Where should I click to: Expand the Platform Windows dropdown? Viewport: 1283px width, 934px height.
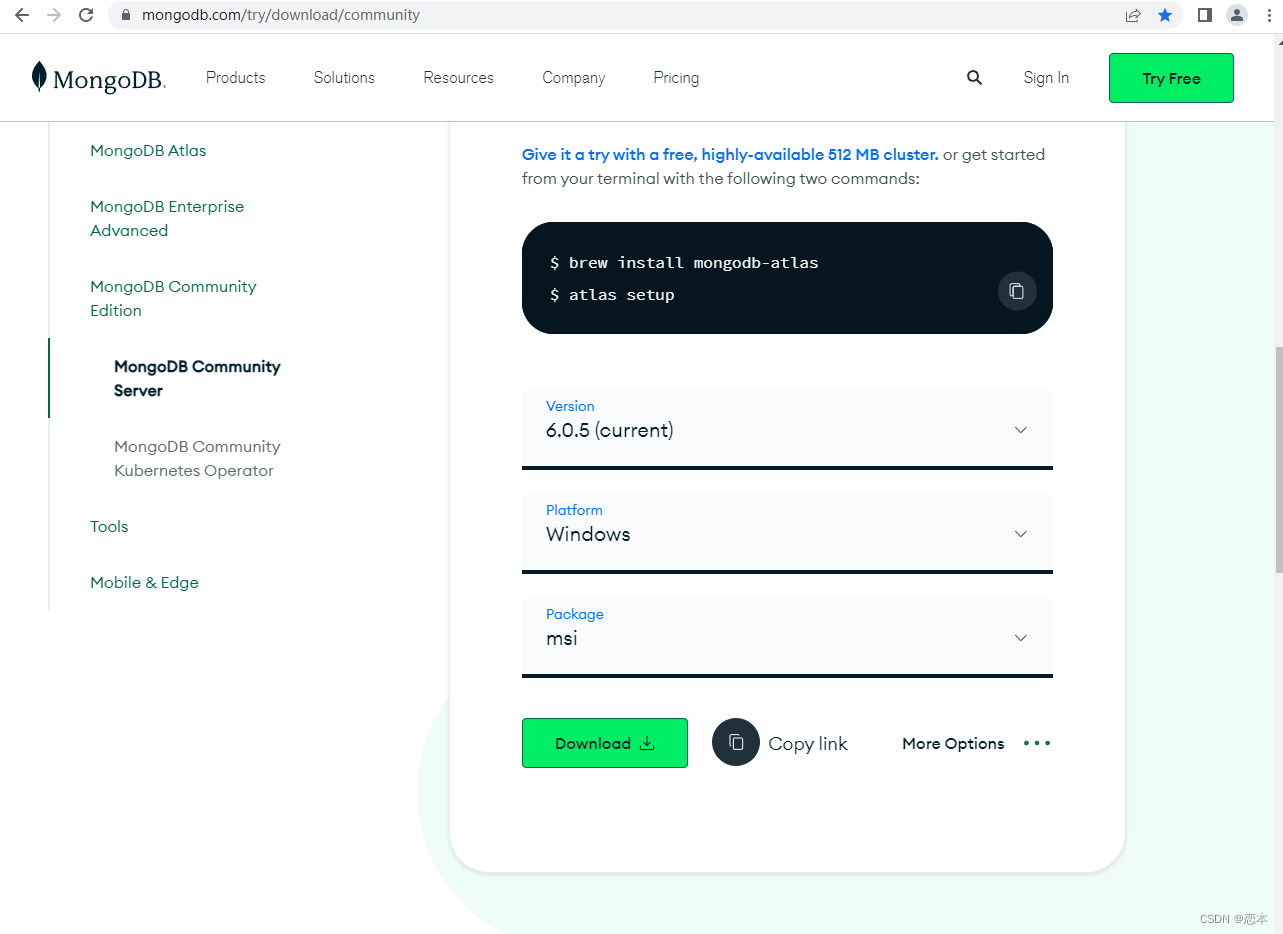(x=787, y=533)
